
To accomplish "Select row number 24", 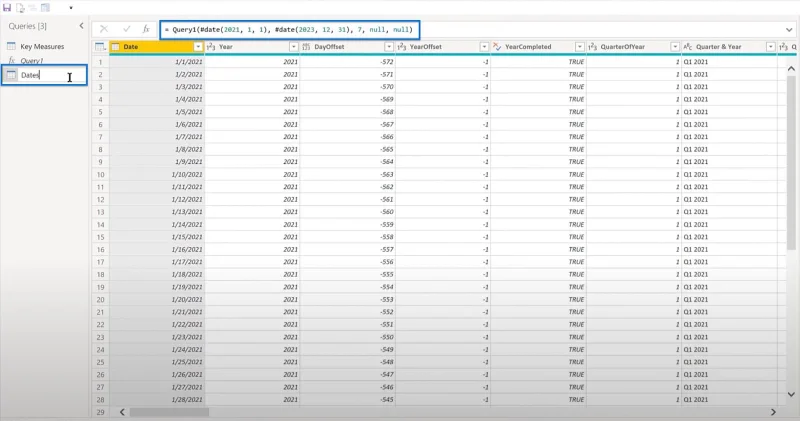I will click(x=101, y=350).
